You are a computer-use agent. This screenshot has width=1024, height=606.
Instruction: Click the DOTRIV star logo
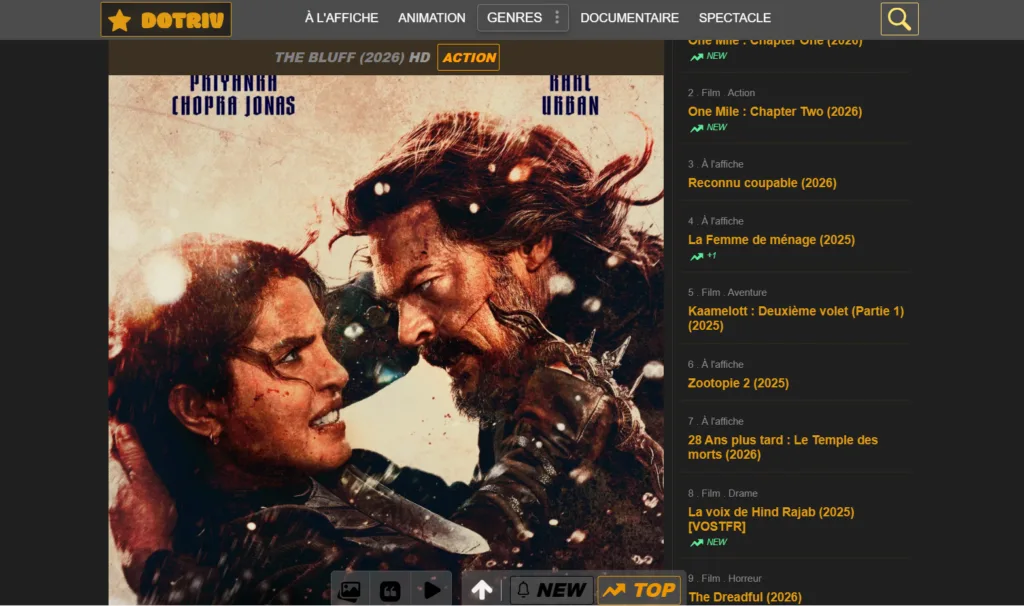[x=166, y=19]
